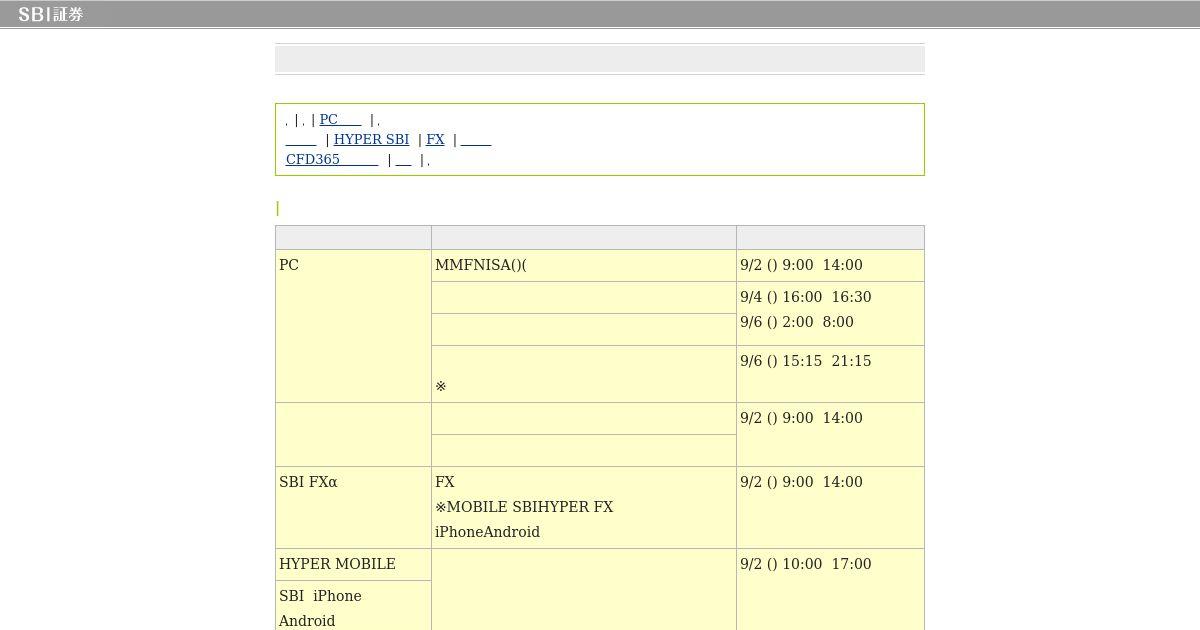Image resolution: width=1200 pixels, height=630 pixels.
Task: Click the blank underlined link right after FX
Action: pos(476,139)
